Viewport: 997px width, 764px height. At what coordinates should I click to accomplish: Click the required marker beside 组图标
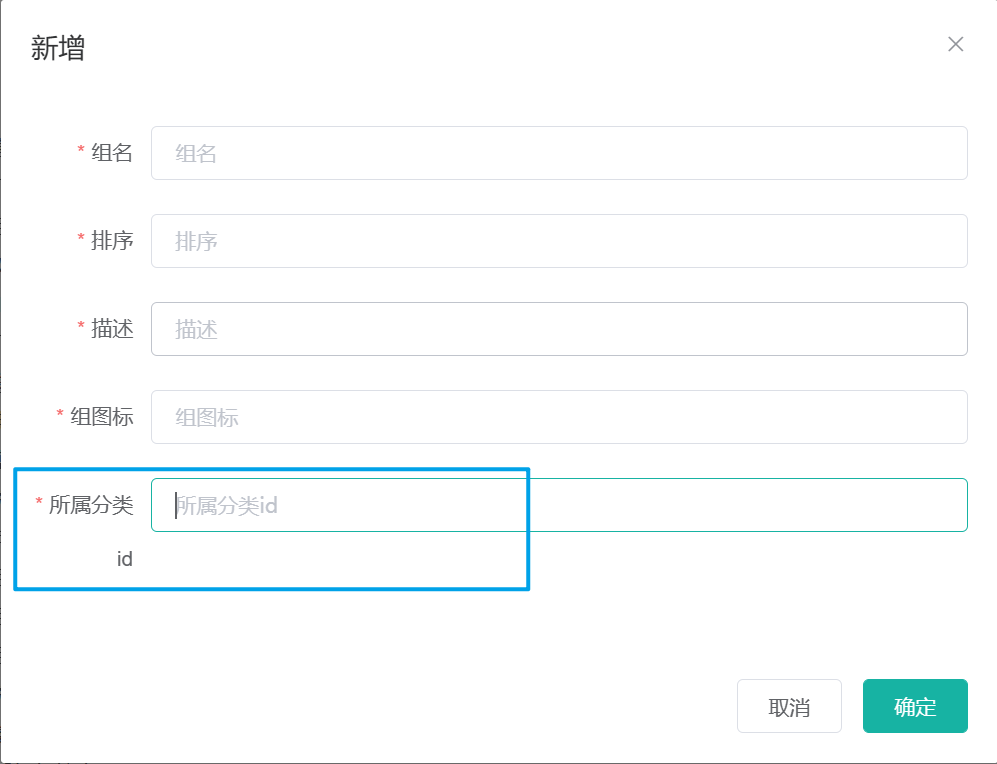(60, 414)
